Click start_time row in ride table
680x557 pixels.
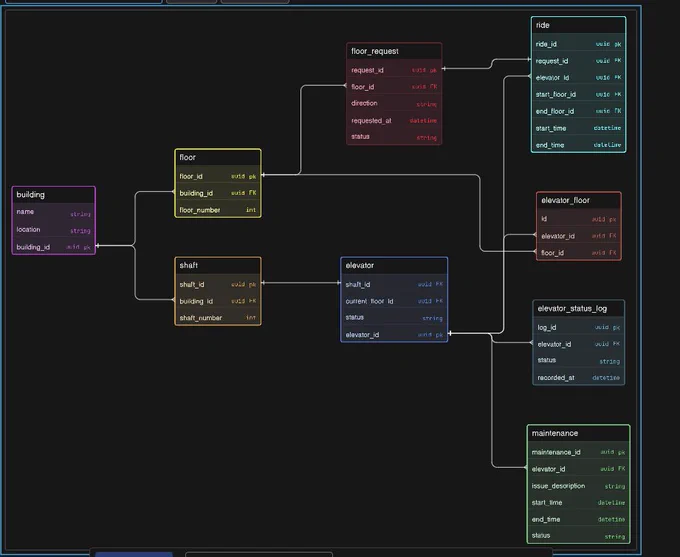[x=579, y=128]
